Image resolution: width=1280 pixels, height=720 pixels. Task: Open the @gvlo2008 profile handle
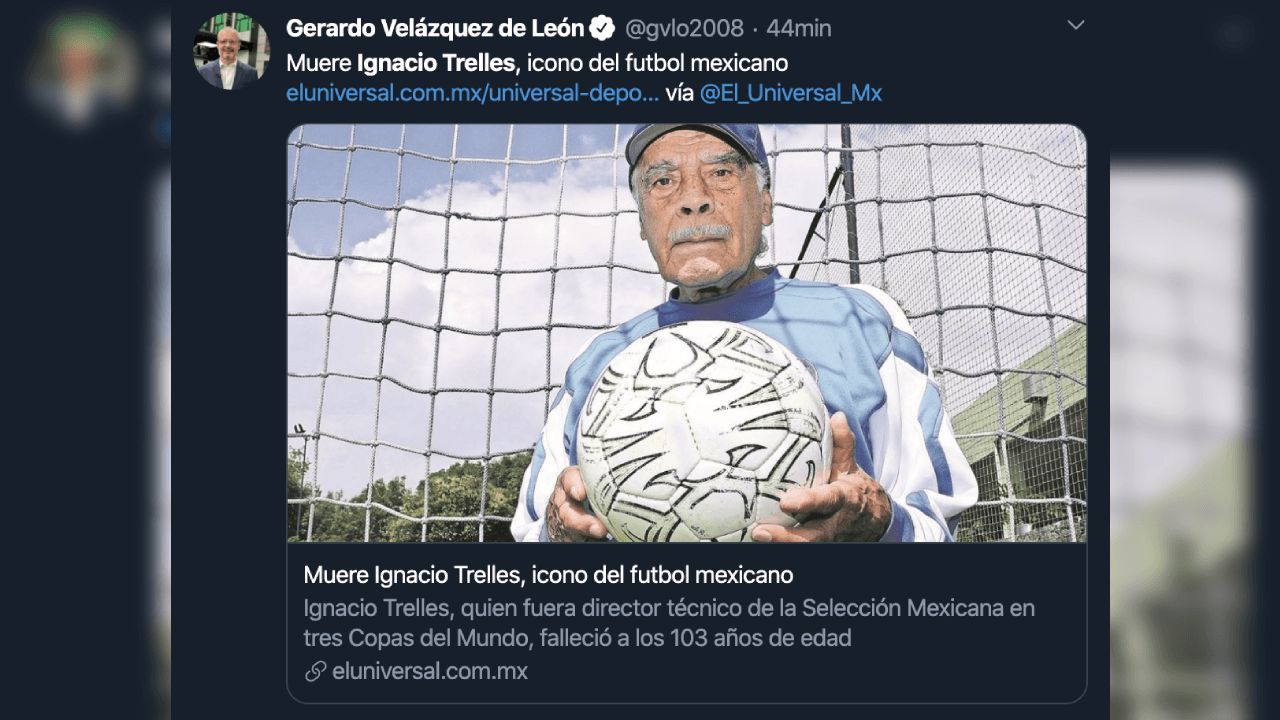(x=684, y=28)
